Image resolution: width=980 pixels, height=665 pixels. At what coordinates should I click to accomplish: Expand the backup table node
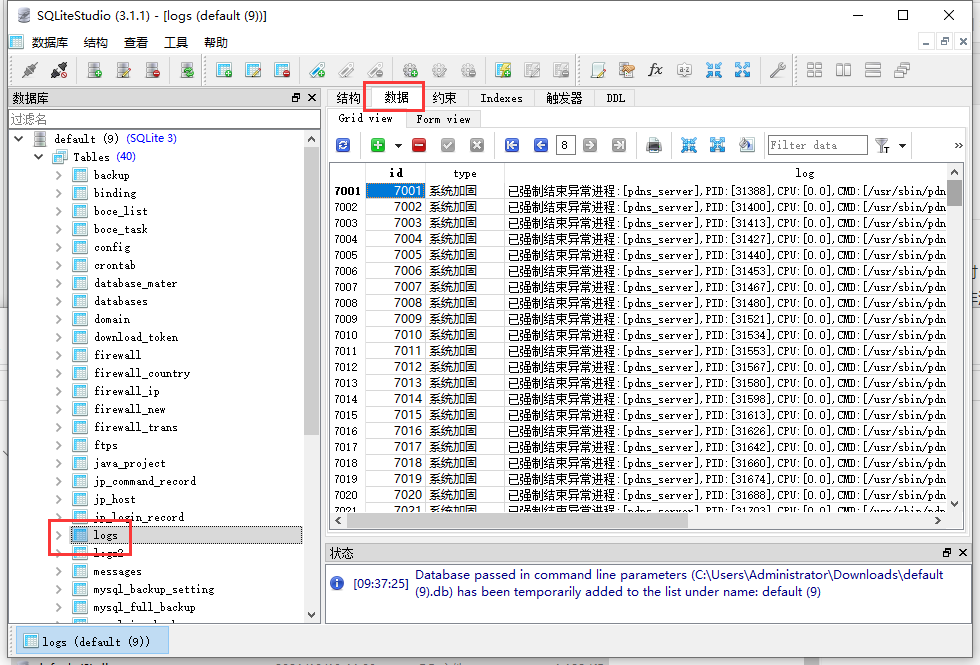pyautogui.click(x=59, y=175)
